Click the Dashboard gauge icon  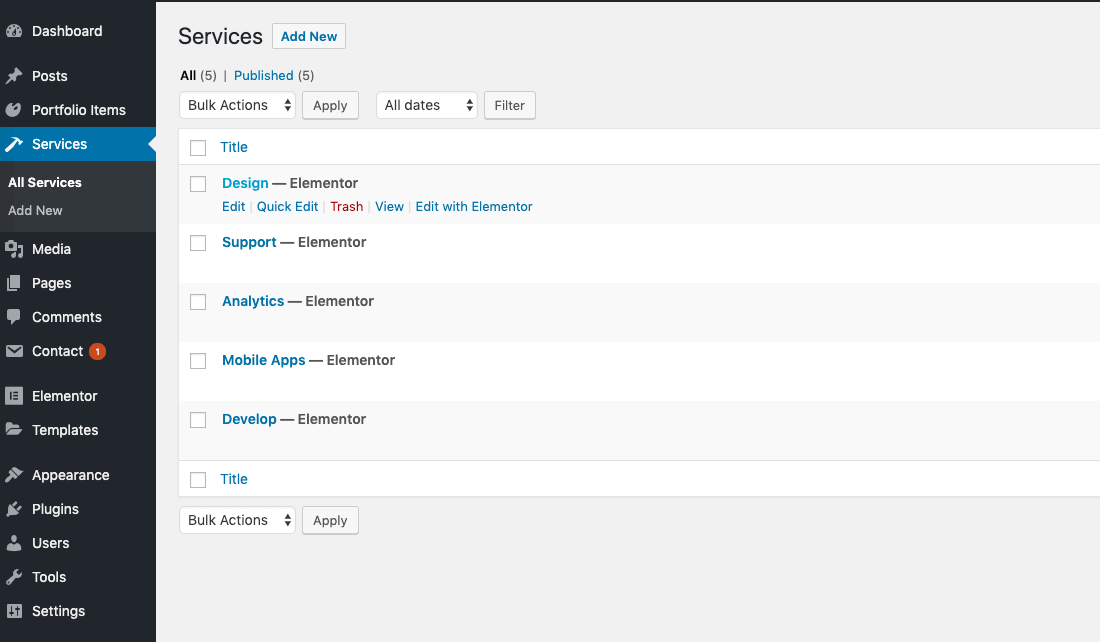coord(14,31)
